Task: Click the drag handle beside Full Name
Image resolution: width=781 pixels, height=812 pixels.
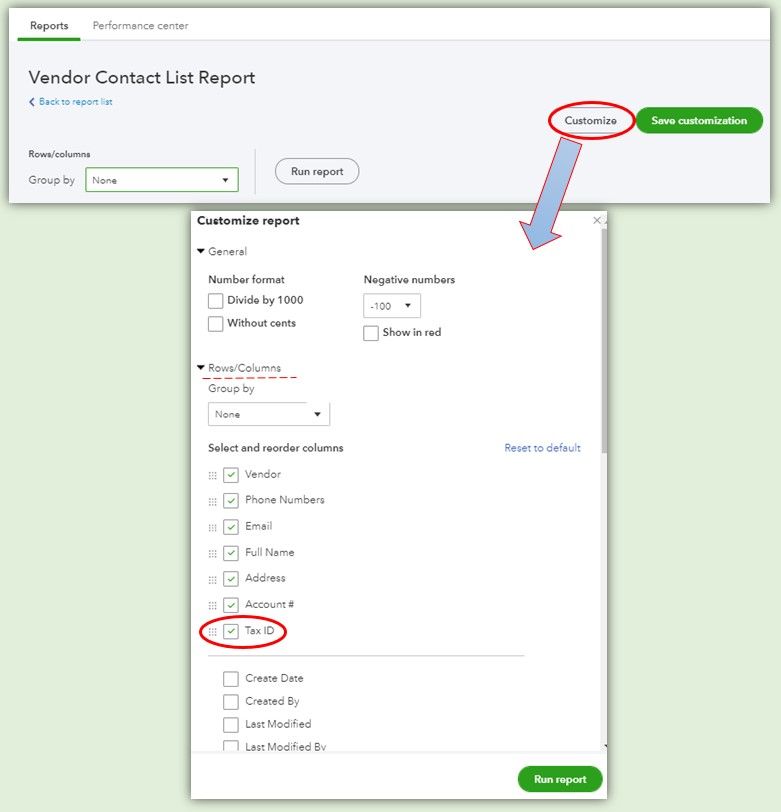Action: pos(212,554)
